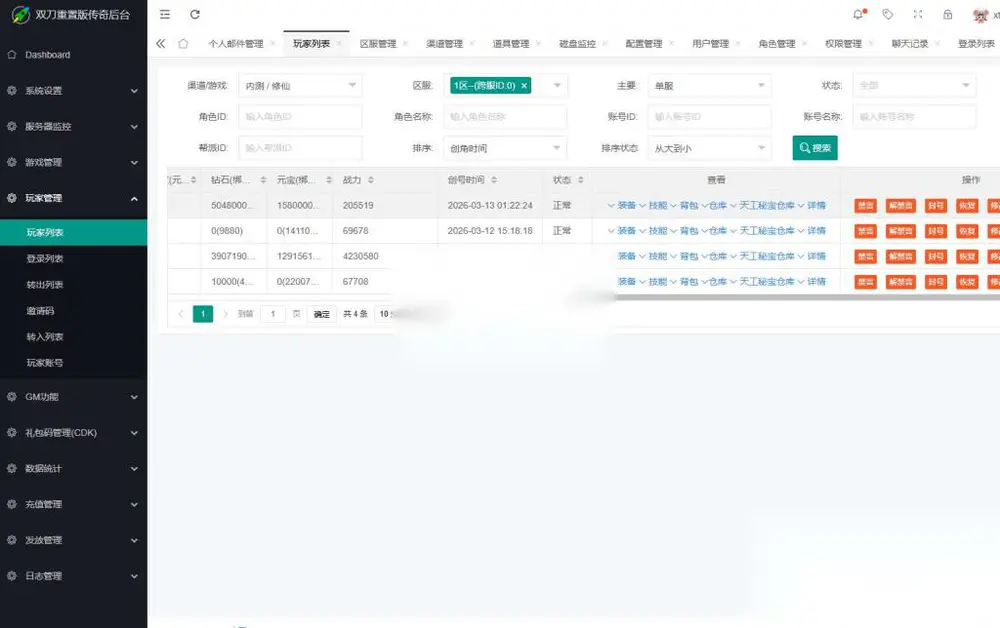
Task: Click the app logo in the sidebar
Action: coord(20,14)
